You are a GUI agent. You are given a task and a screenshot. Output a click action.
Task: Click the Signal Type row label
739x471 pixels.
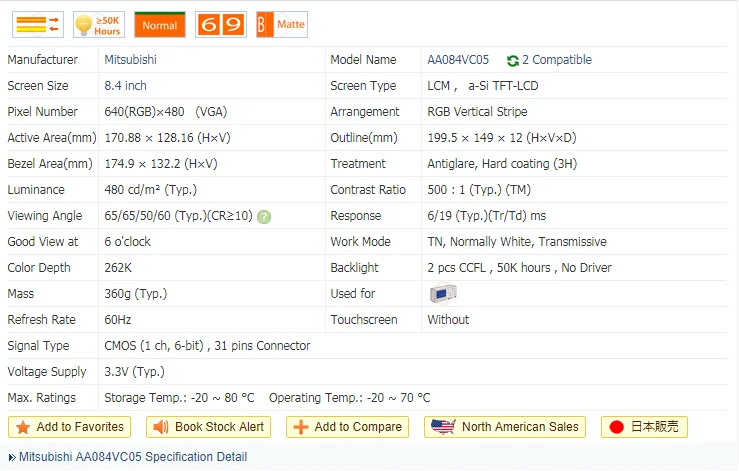(x=38, y=346)
